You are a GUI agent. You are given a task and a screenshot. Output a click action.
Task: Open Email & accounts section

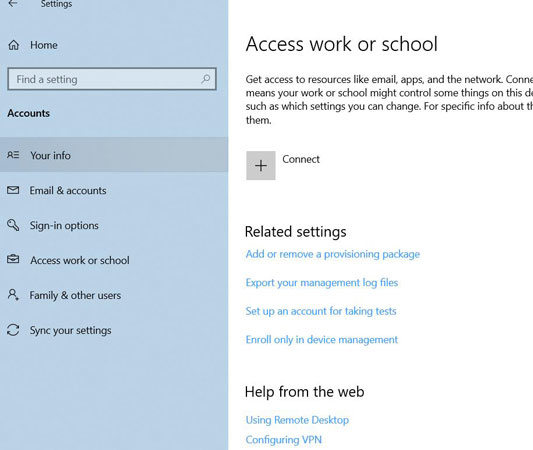[x=68, y=190]
